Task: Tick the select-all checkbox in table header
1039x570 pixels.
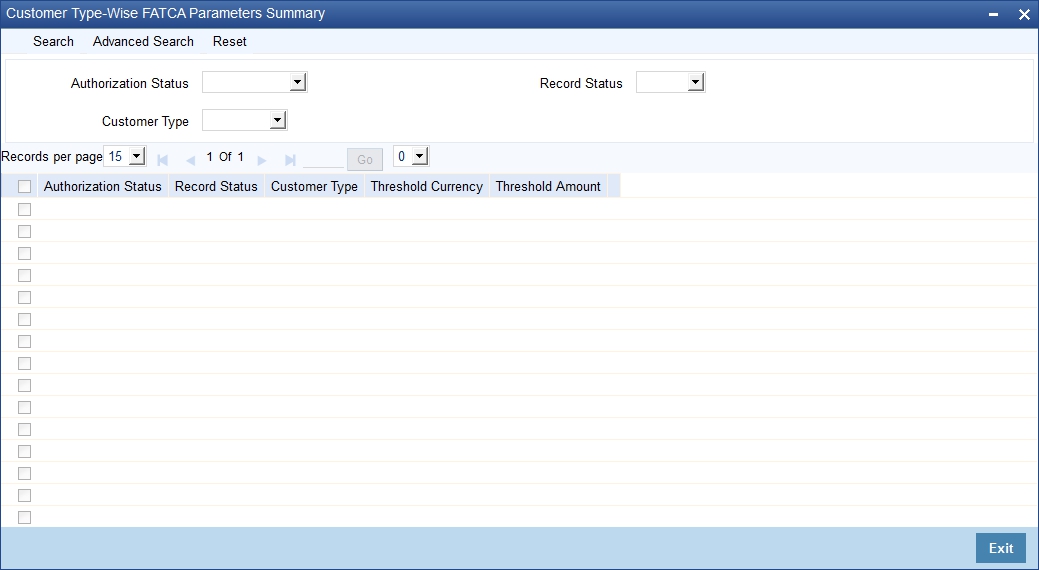Action: [25, 186]
